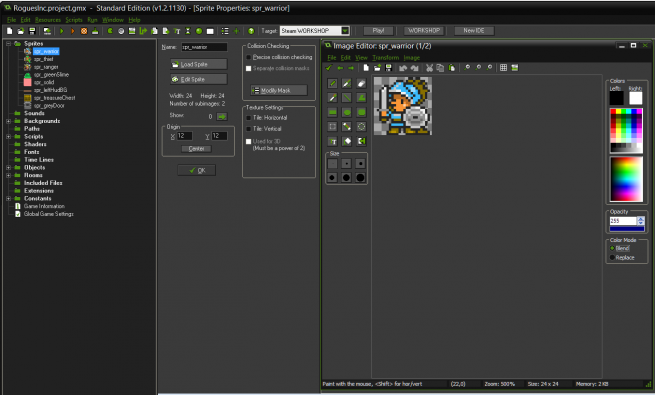
Task: Open the Target platform dropdown
Action: point(345,31)
